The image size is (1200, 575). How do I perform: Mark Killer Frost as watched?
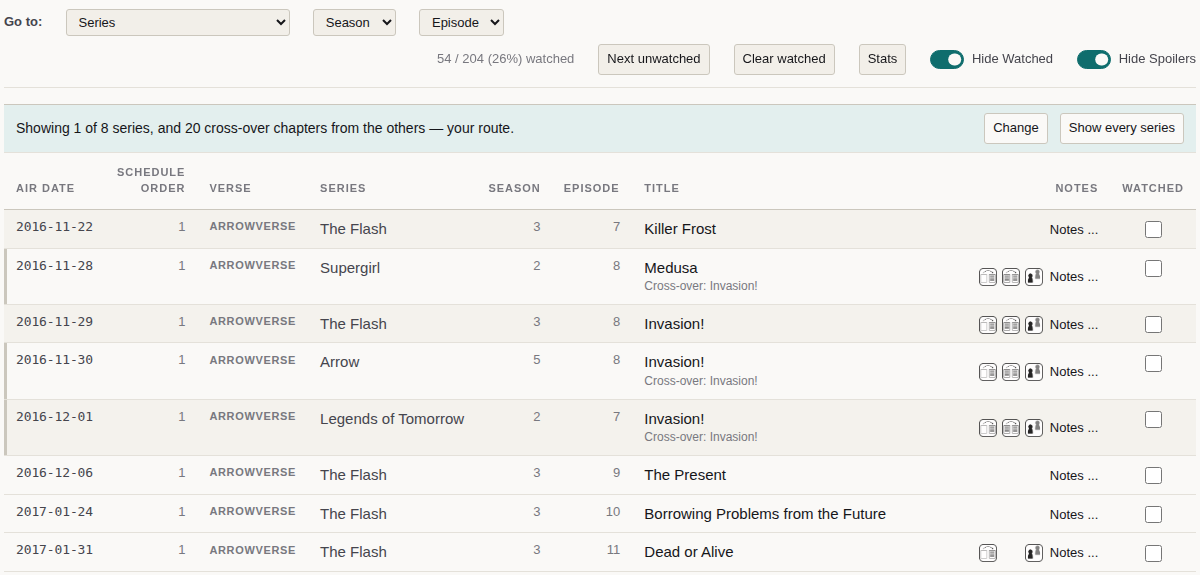[x=1153, y=229]
